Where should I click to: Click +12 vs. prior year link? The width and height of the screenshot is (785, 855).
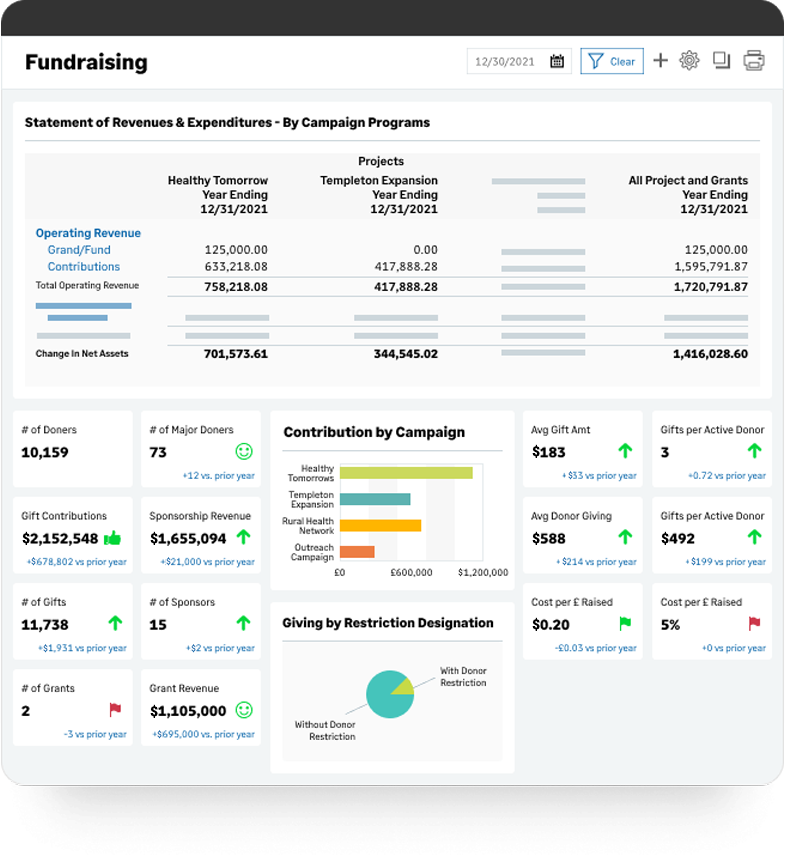[218, 475]
